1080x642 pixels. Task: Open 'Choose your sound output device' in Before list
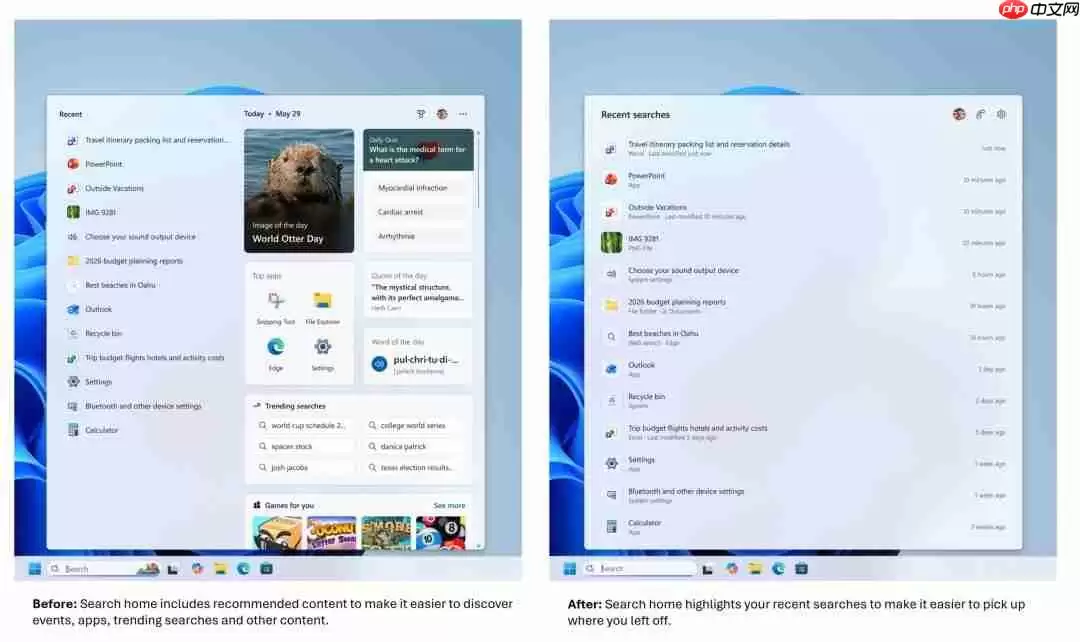[132, 236]
